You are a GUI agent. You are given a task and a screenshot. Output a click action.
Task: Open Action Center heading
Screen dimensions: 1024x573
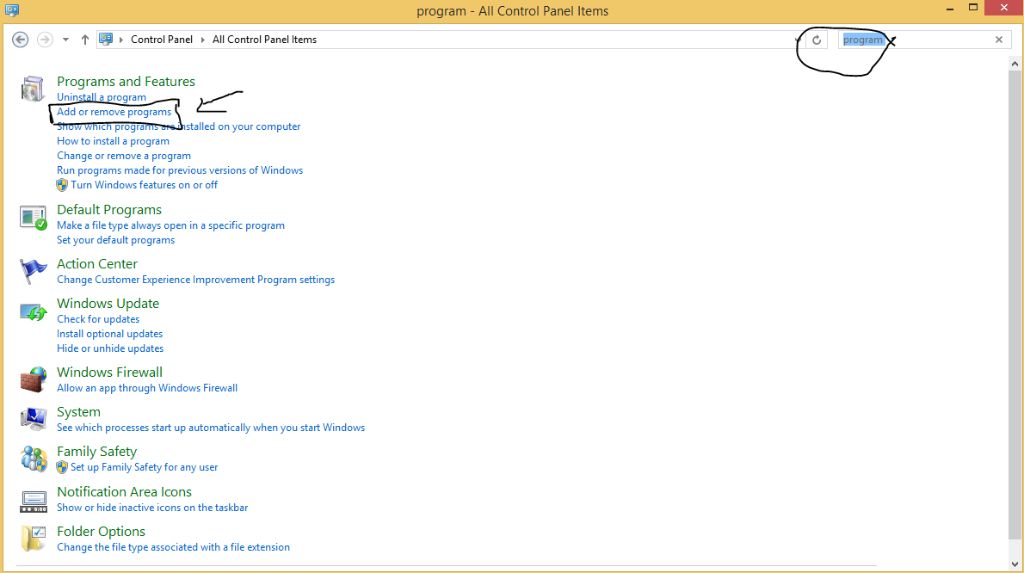(97, 264)
